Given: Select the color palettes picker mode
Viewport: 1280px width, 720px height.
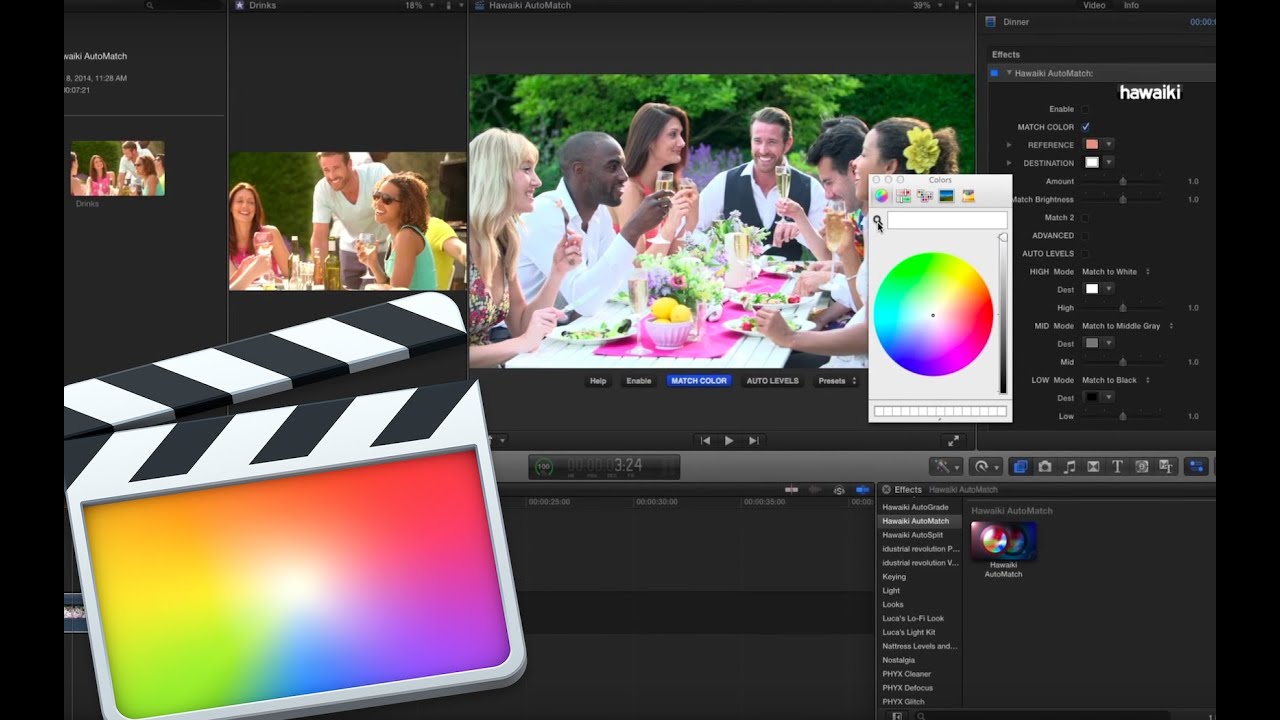Looking at the screenshot, I should tap(925, 196).
